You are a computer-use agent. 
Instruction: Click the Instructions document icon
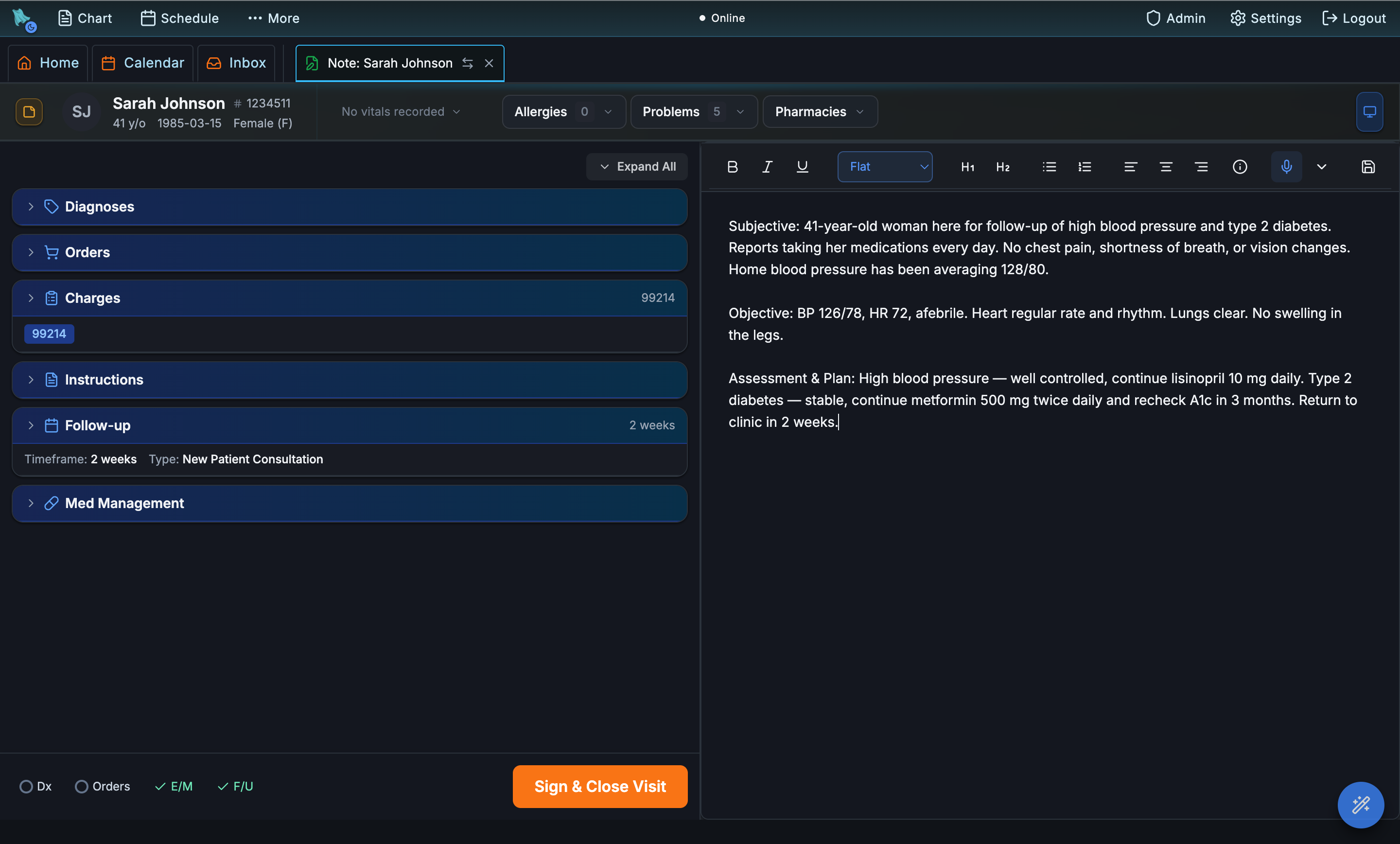51,380
